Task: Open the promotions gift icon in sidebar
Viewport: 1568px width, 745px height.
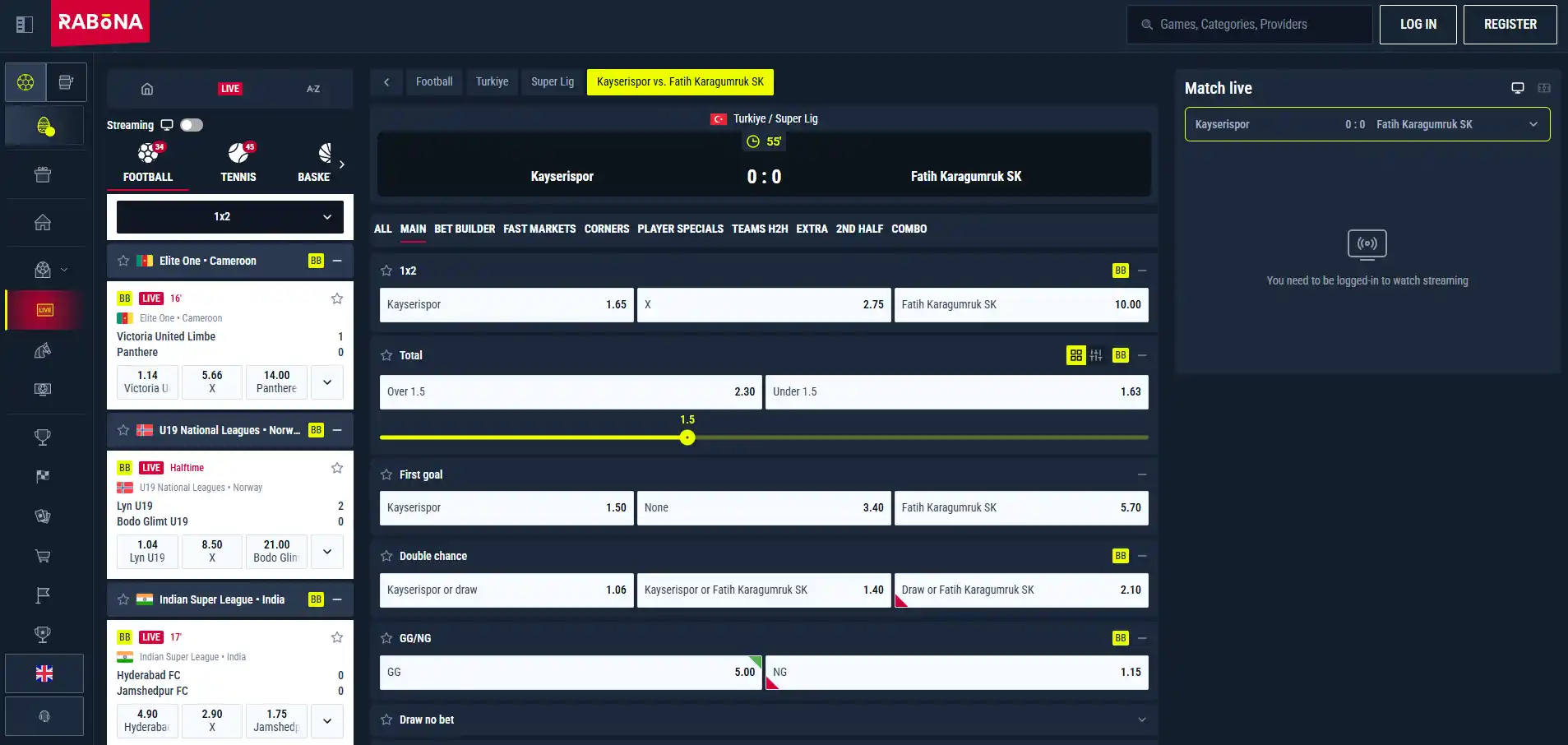Action: tap(43, 174)
